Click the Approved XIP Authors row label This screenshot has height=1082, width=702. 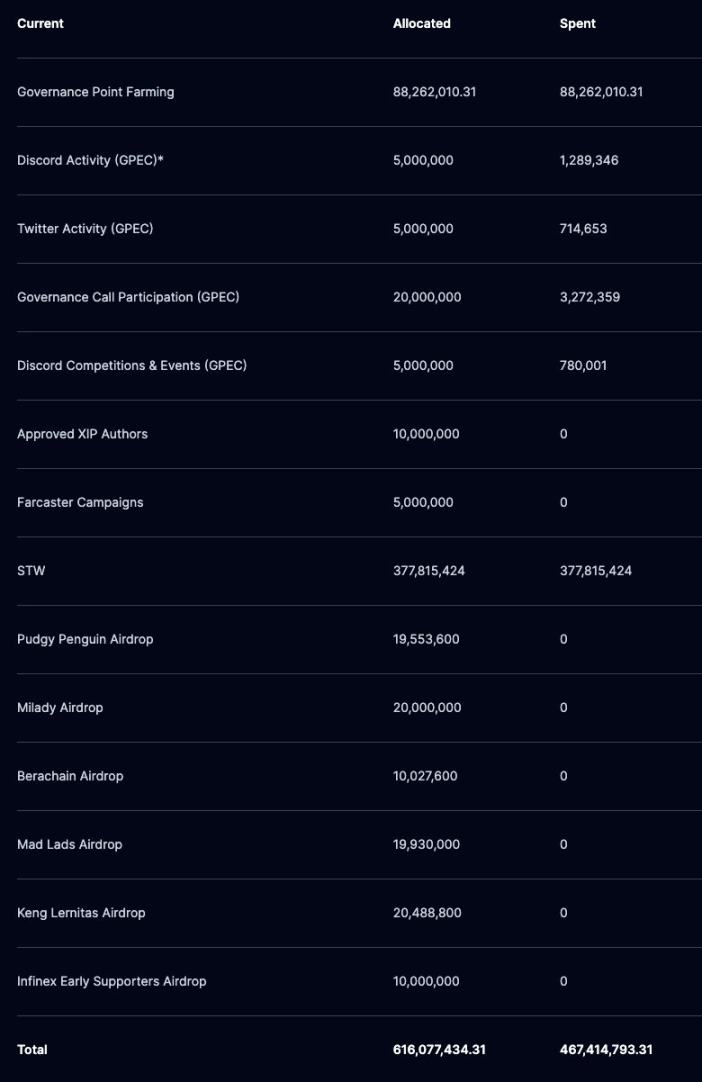(x=82, y=434)
